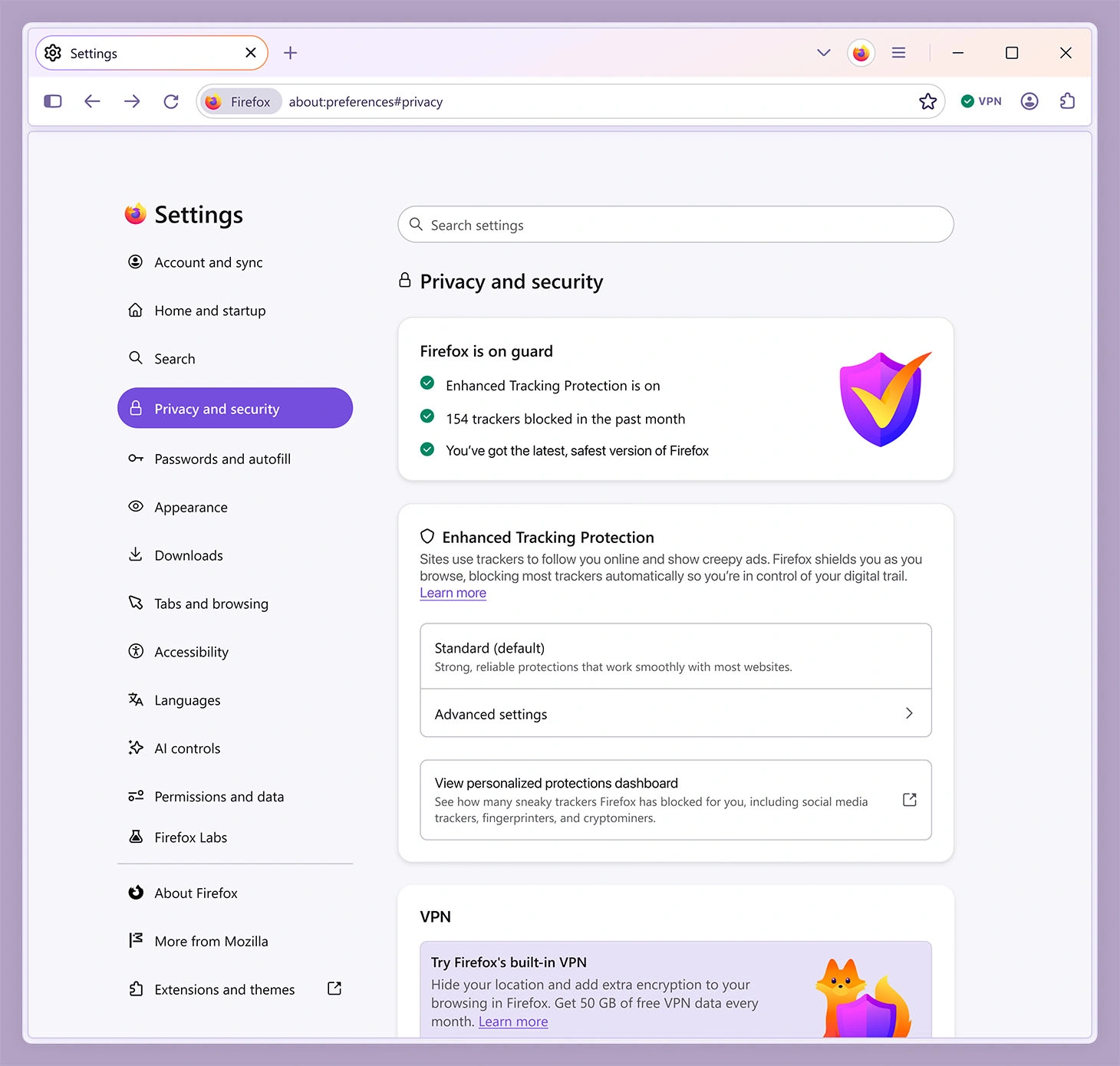Click 'You've got the latest, safest version' text
This screenshot has height=1066, width=1120.
[577, 451]
